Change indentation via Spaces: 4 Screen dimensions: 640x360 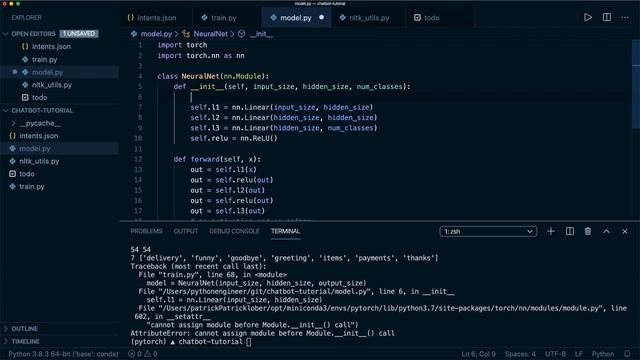520,354
